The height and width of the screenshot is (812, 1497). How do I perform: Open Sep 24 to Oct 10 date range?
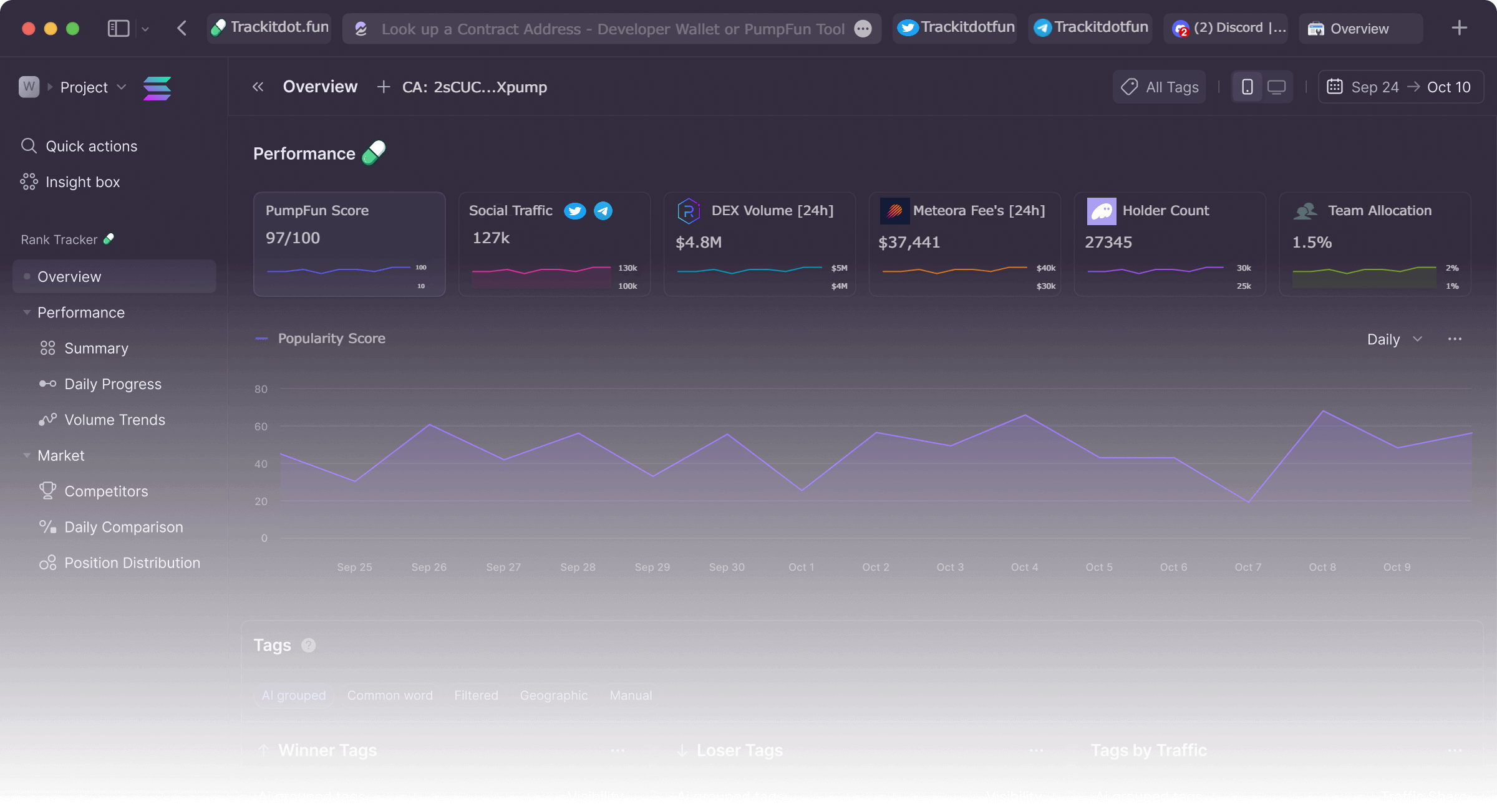pos(1401,87)
